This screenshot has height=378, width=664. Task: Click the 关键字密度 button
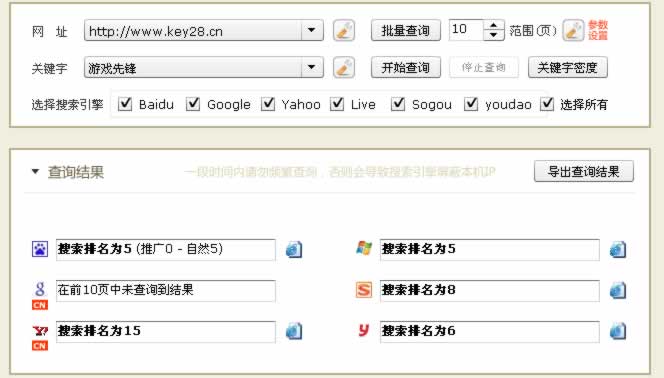[x=567, y=67]
